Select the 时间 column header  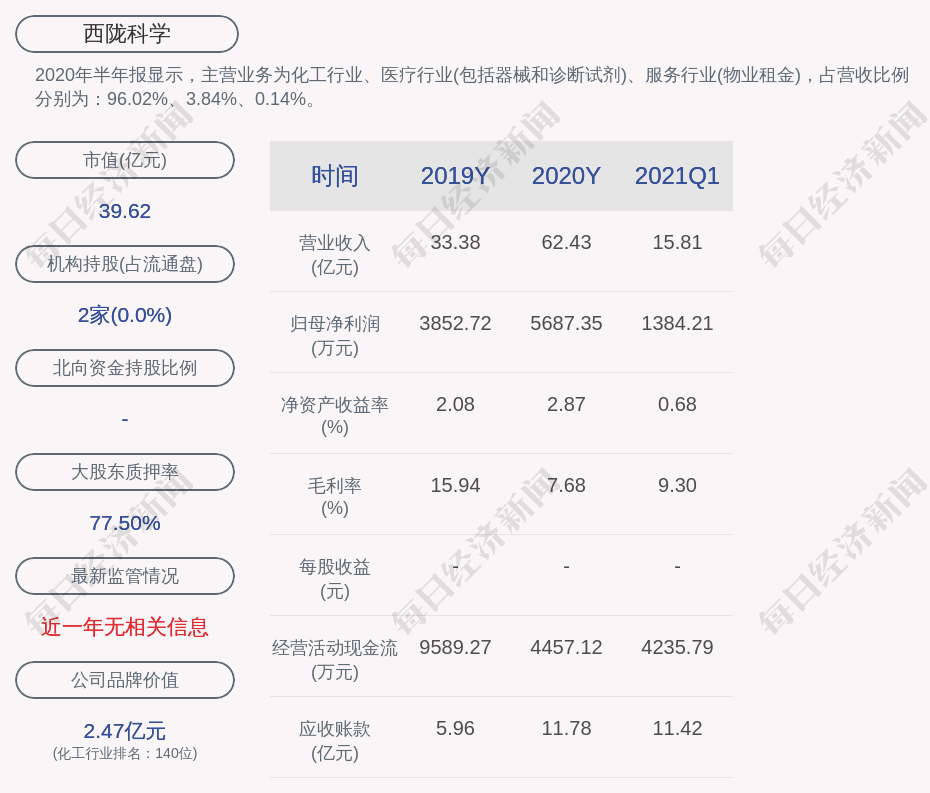334,176
